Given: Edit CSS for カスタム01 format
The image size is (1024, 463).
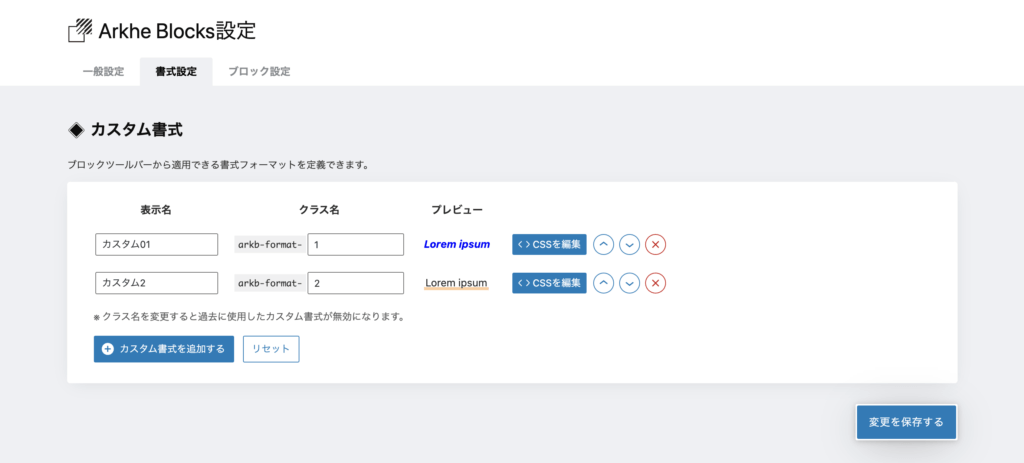Looking at the screenshot, I should pos(549,245).
